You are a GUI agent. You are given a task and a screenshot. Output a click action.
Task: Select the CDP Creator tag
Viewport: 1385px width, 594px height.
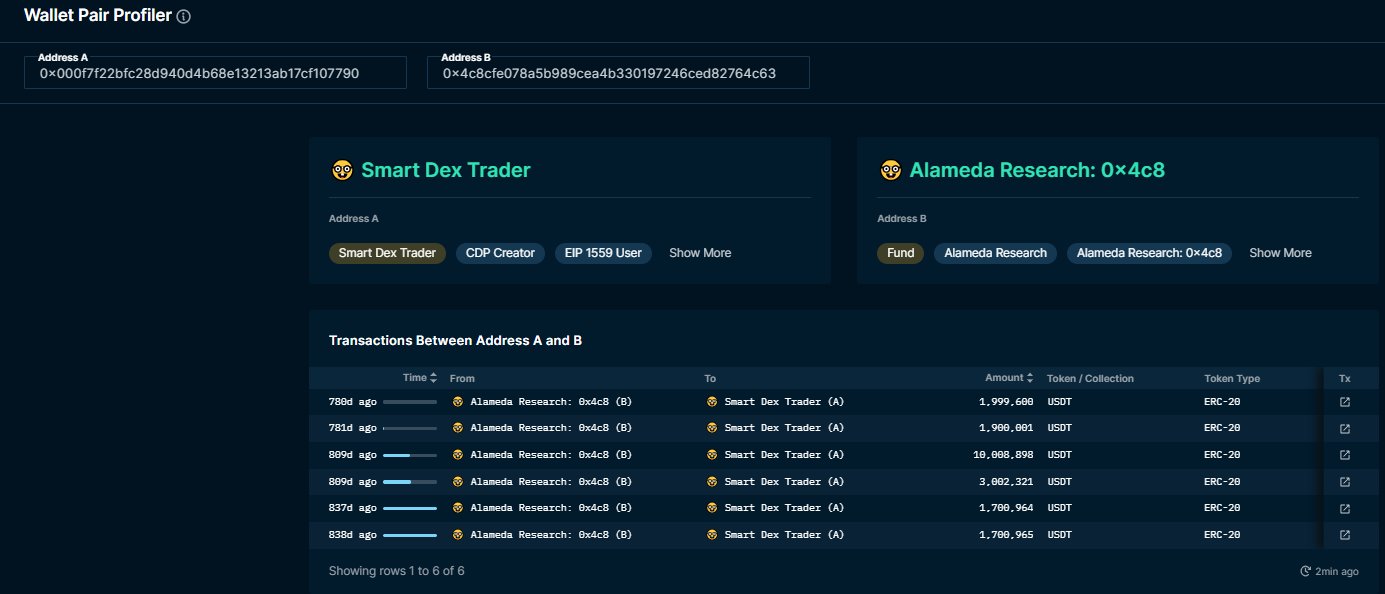coord(500,253)
